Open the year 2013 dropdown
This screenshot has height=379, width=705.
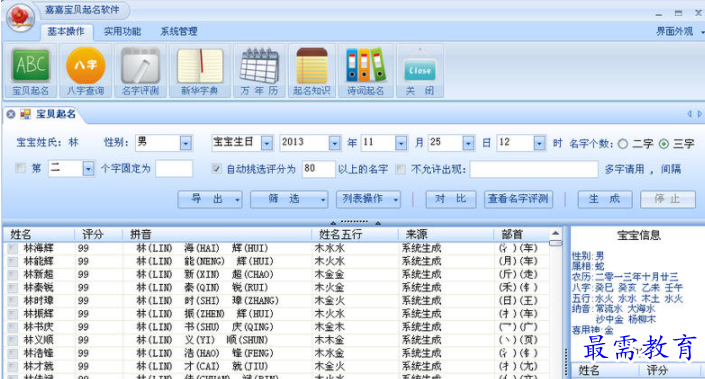click(x=335, y=143)
